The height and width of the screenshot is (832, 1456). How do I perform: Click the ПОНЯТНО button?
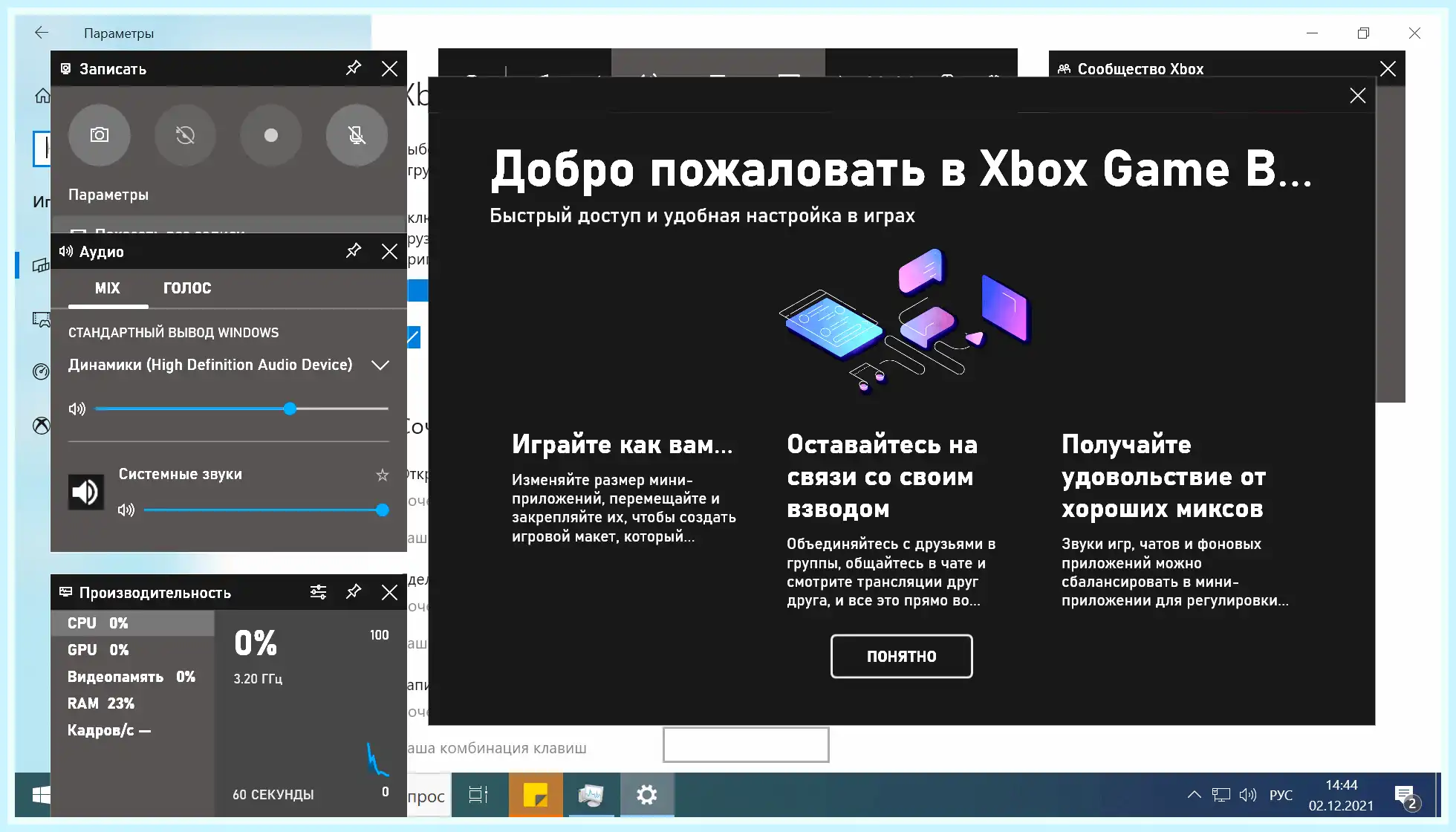click(901, 656)
